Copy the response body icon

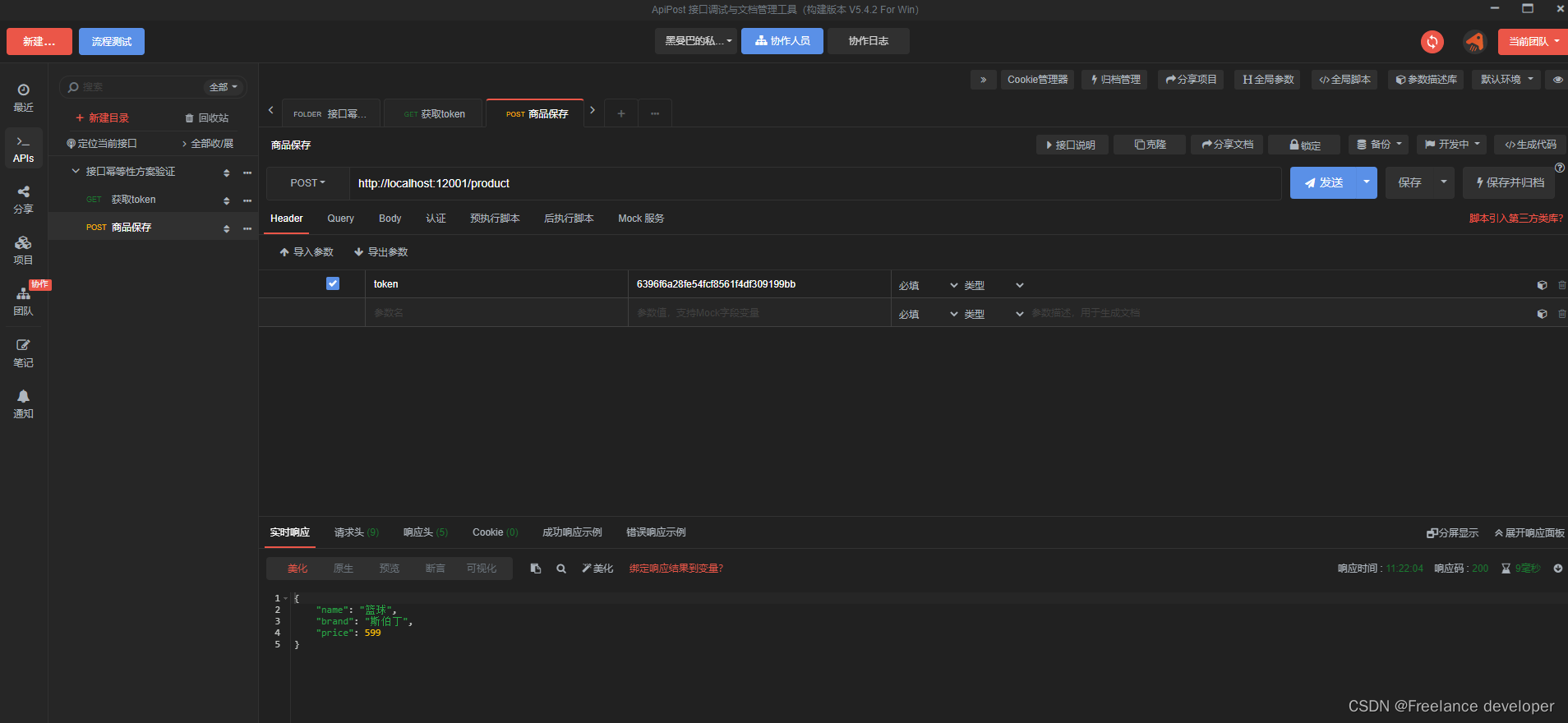click(536, 569)
